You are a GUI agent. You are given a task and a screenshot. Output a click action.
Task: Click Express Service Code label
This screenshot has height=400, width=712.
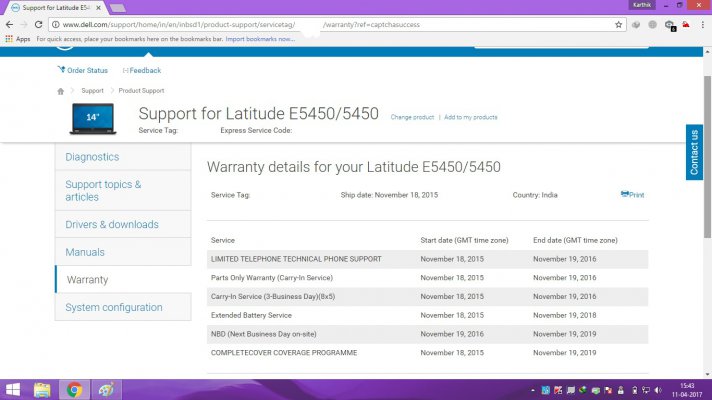tap(256, 130)
